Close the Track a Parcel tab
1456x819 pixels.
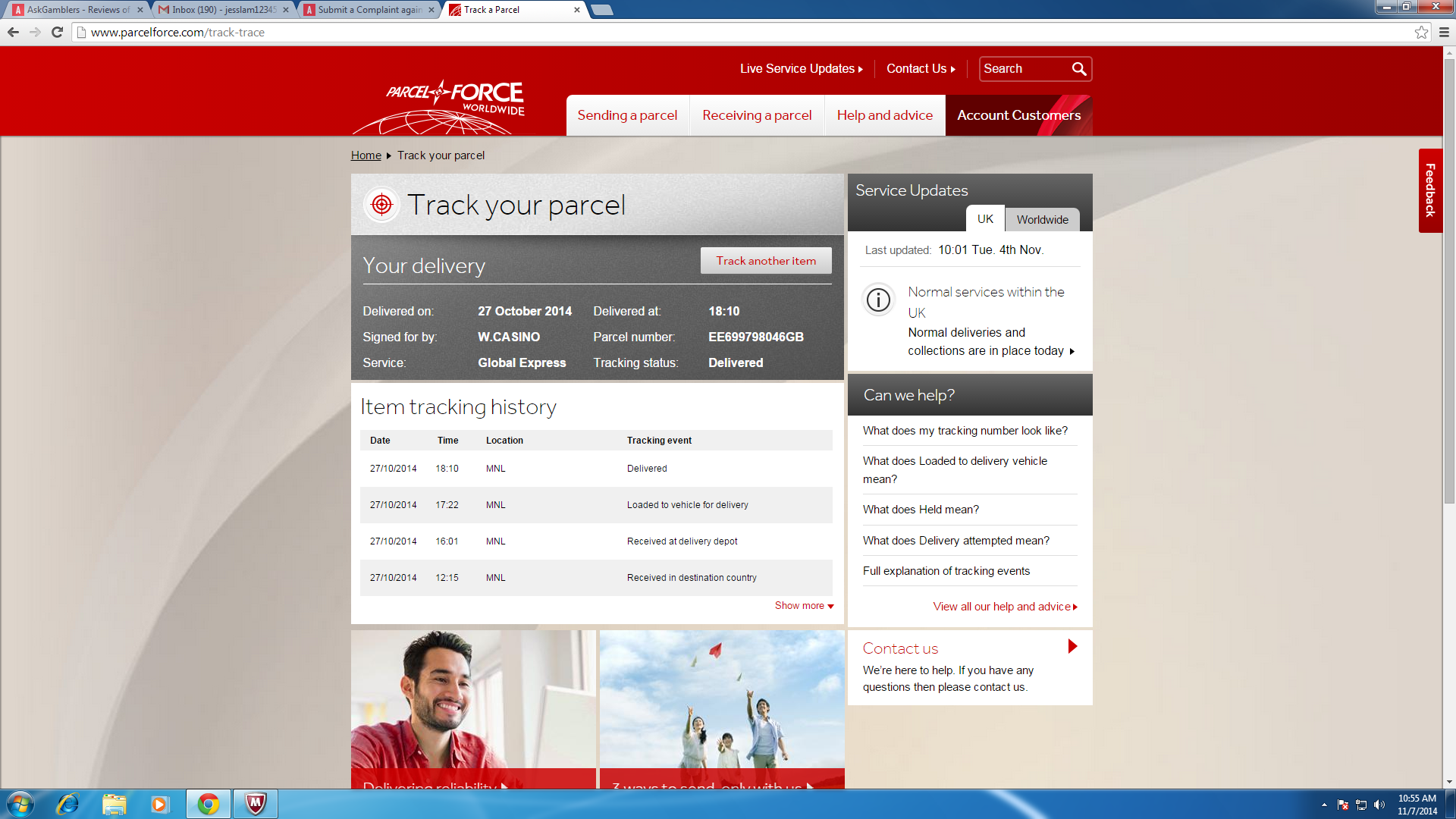pyautogui.click(x=577, y=10)
